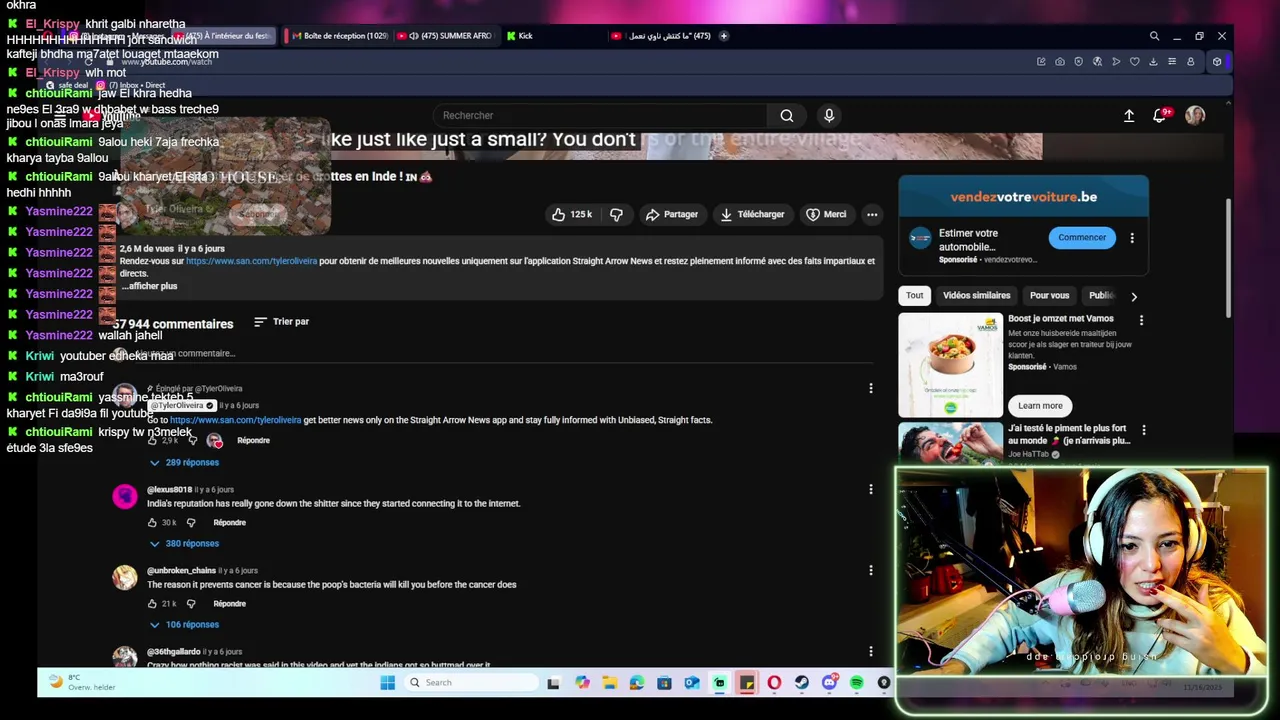Click the voice search microphone icon

coord(829,116)
